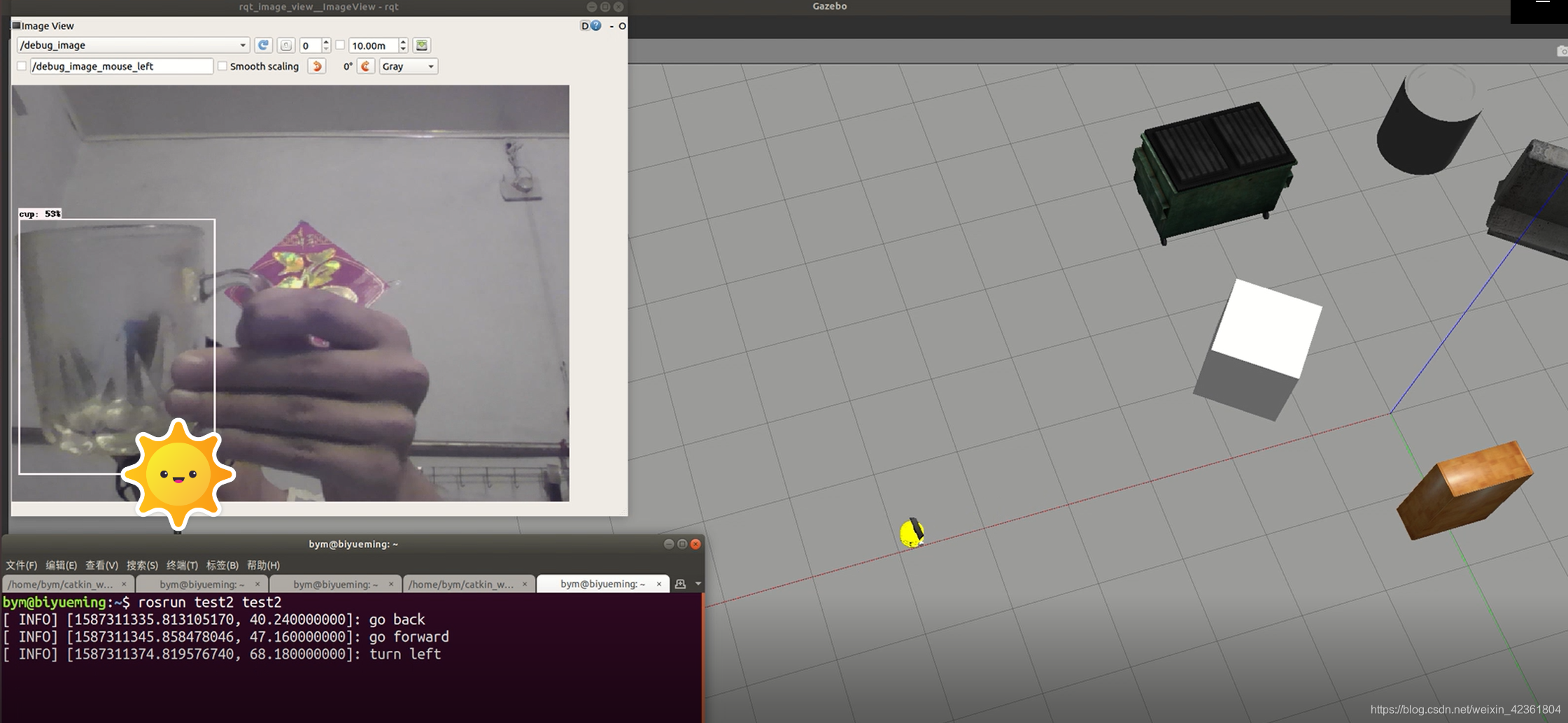Click the 0 number field in Image View
Viewport: 1568px width, 723px height.
pyautogui.click(x=311, y=45)
